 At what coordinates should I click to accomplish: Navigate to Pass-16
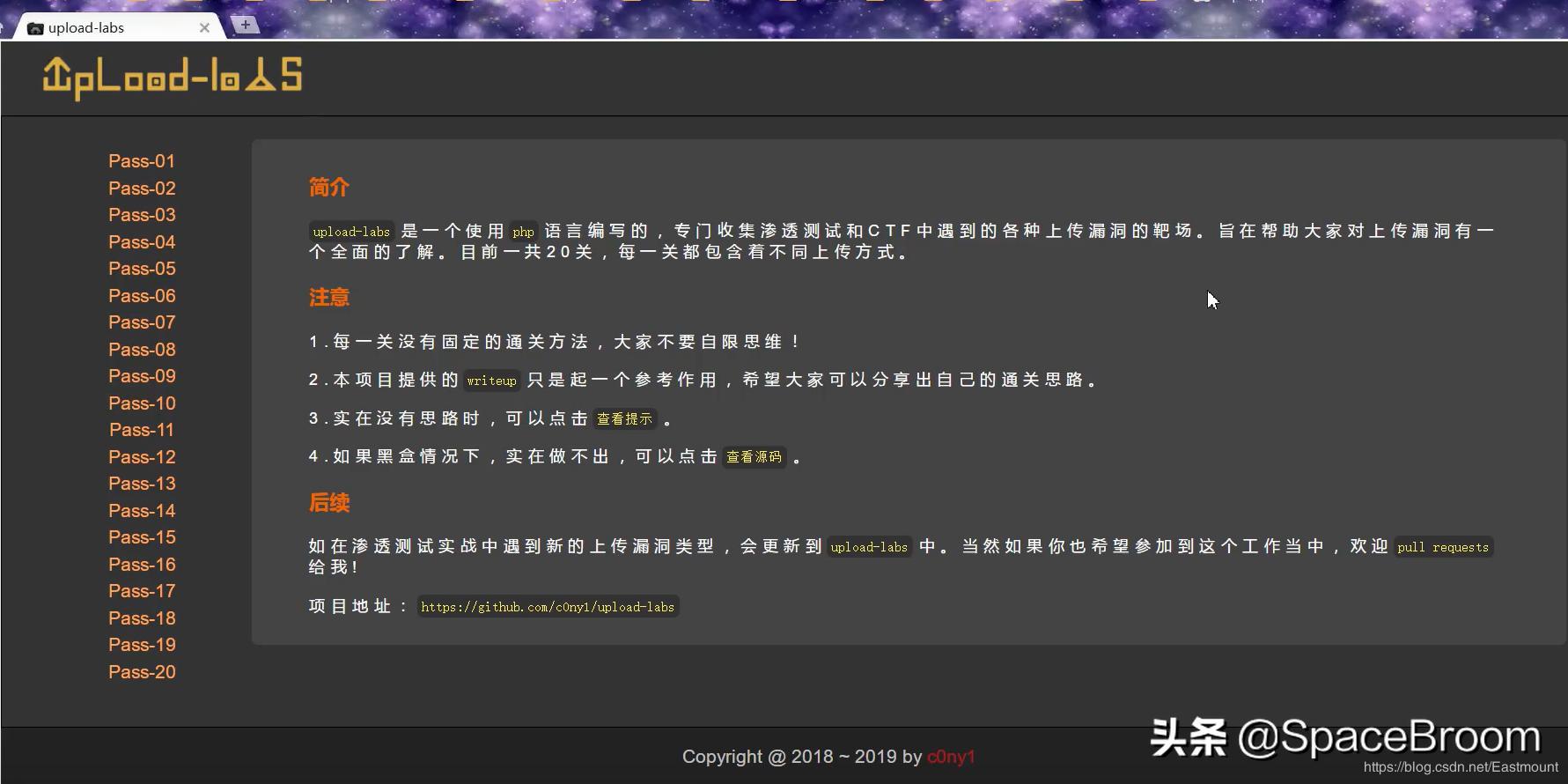click(142, 565)
